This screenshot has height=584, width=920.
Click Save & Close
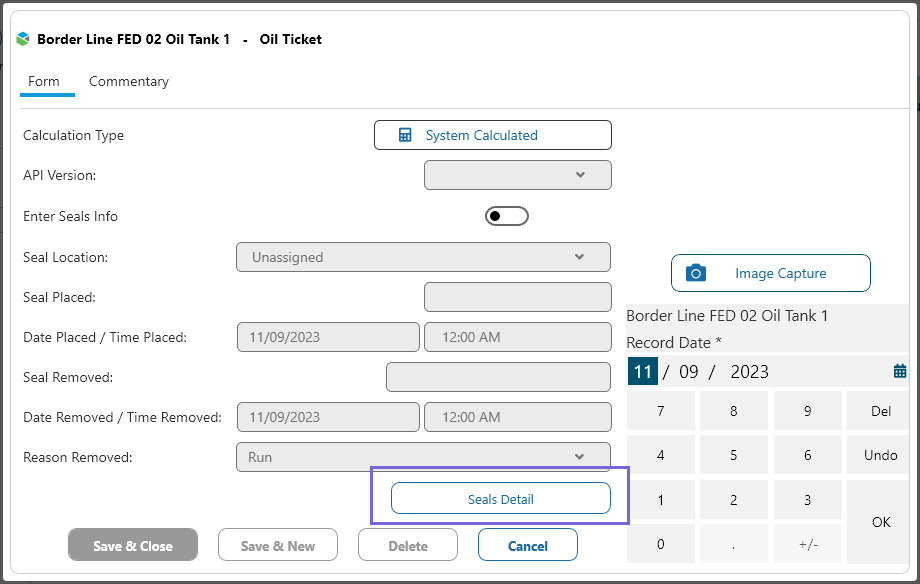coord(133,546)
